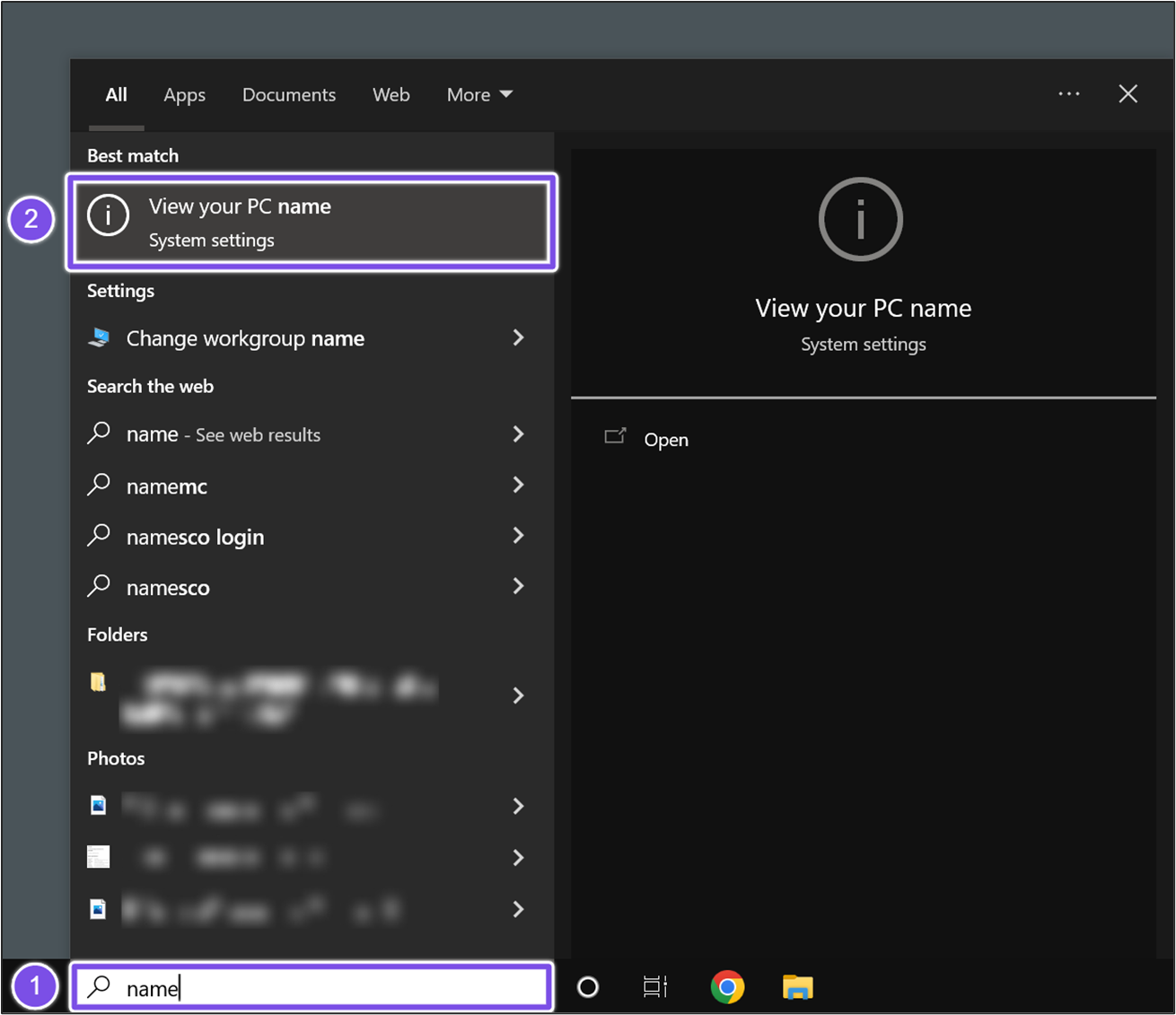Image resolution: width=1176 pixels, height=1015 pixels.
Task: Click the large info icon in preview pane
Action: [860, 220]
